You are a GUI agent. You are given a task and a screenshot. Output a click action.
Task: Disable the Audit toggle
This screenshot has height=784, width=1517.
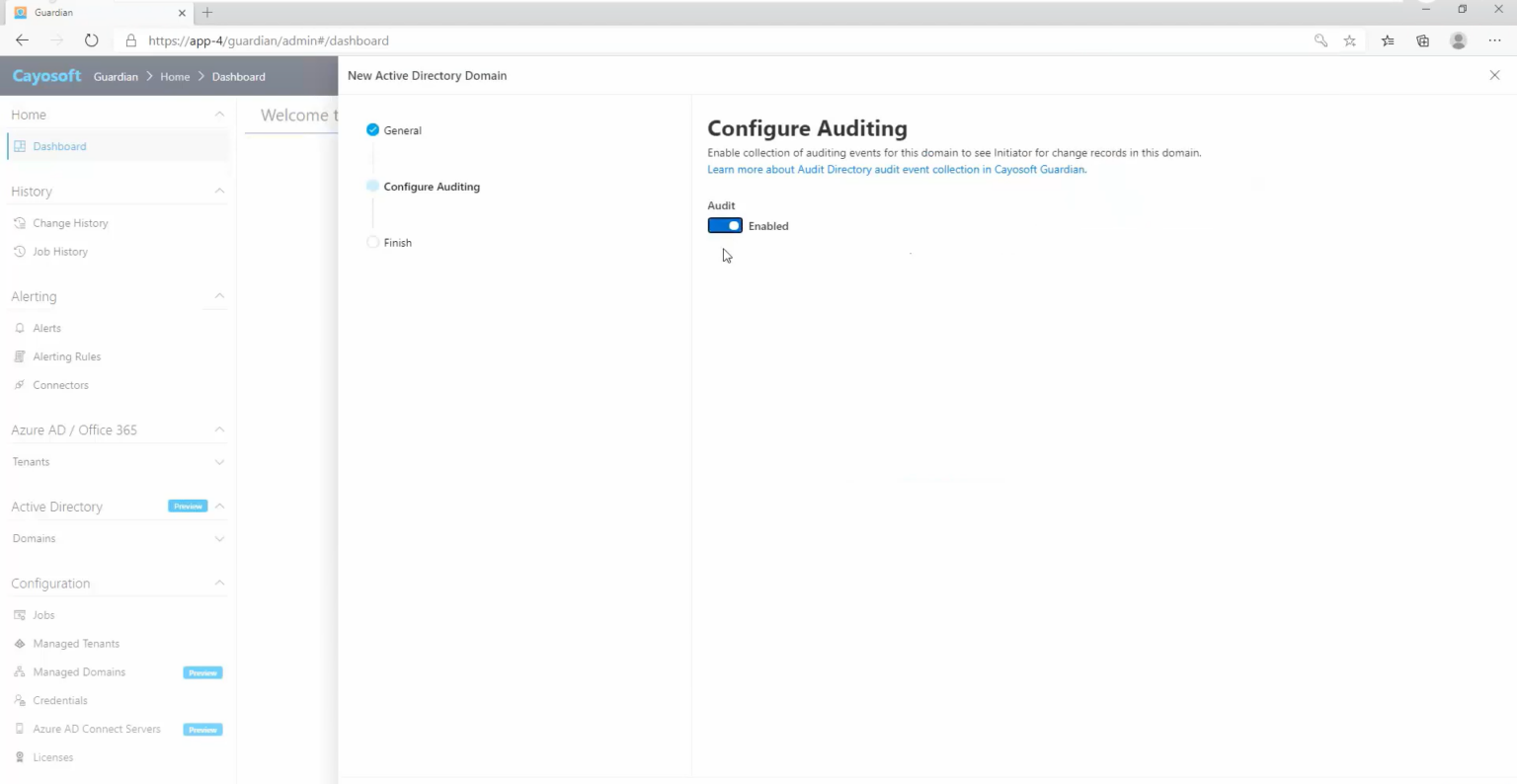click(x=724, y=225)
